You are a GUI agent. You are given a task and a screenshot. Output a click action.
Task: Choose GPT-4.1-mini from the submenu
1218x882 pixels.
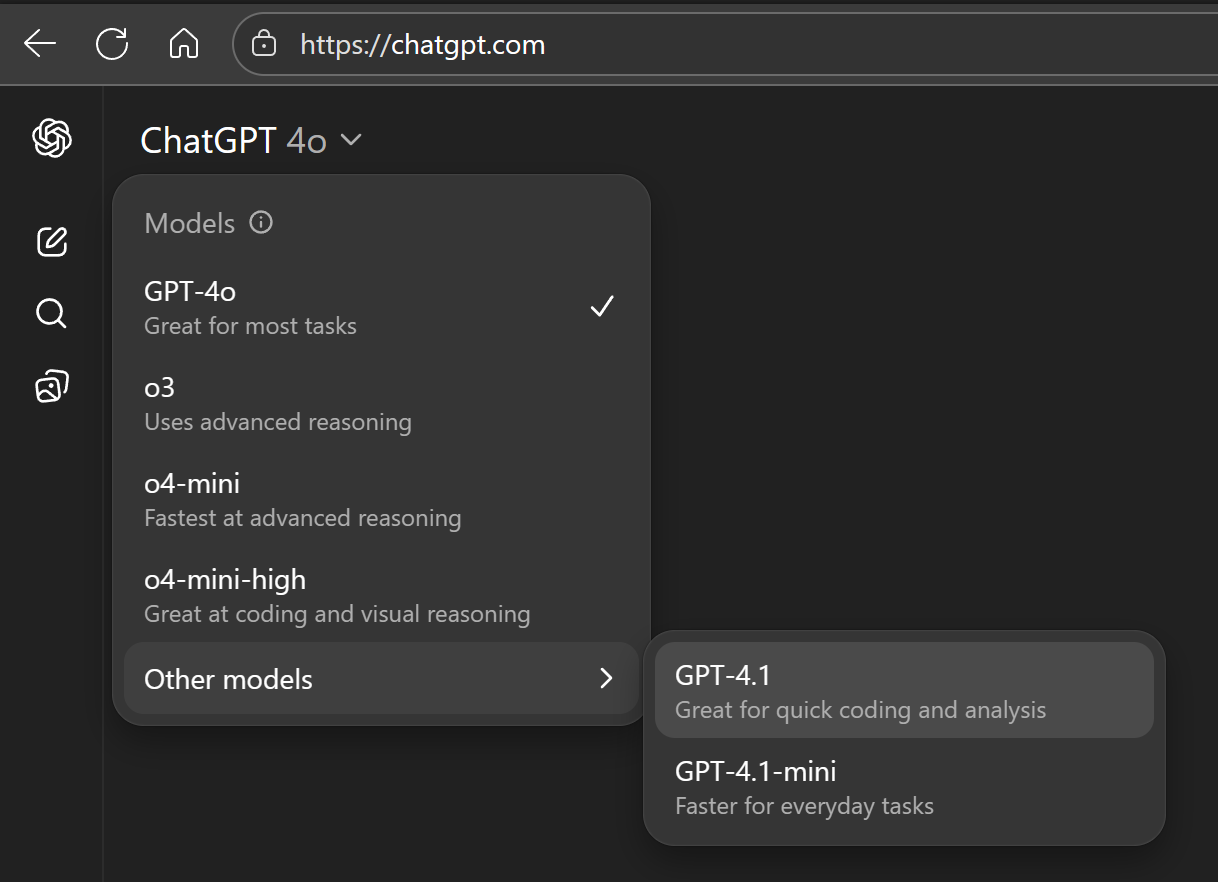(x=904, y=787)
